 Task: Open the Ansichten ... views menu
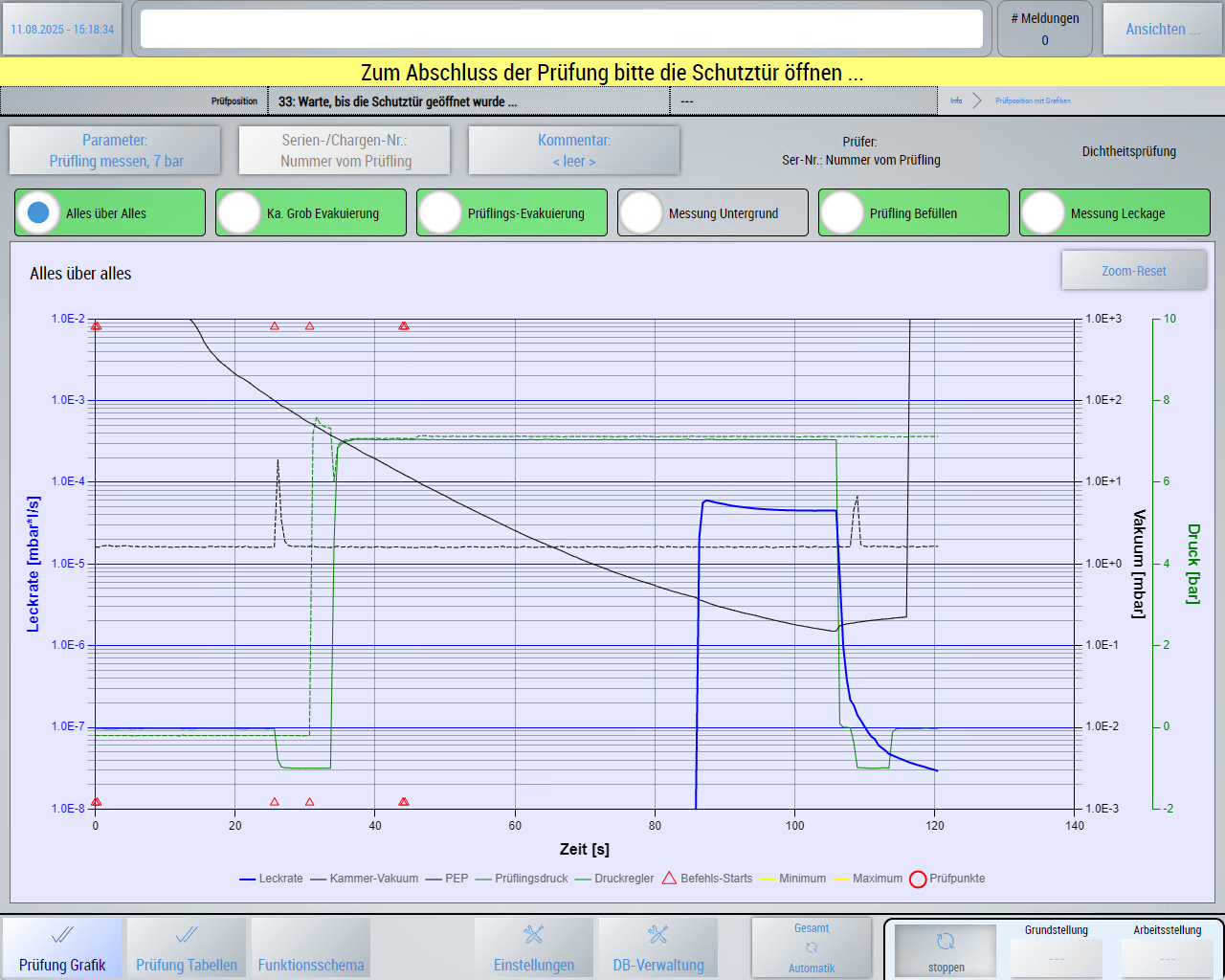pos(1162,30)
